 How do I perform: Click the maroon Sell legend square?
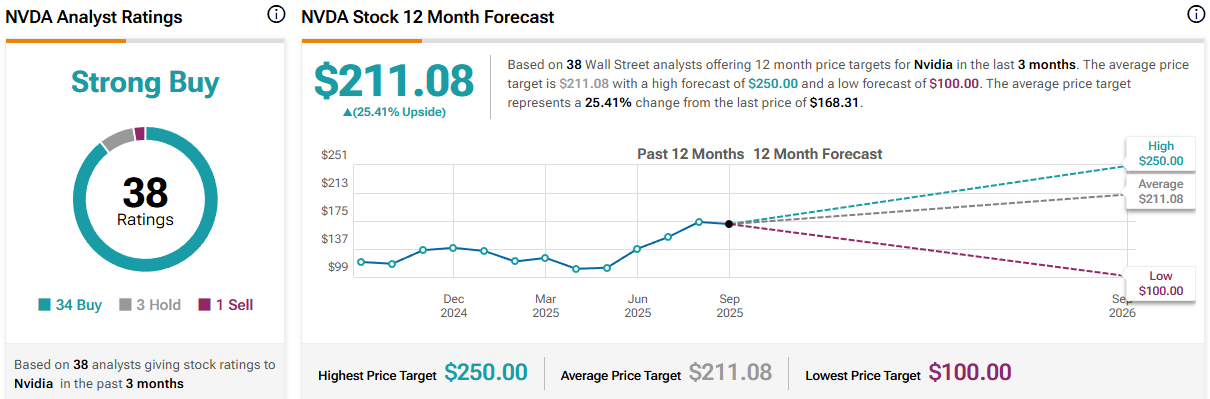(204, 305)
